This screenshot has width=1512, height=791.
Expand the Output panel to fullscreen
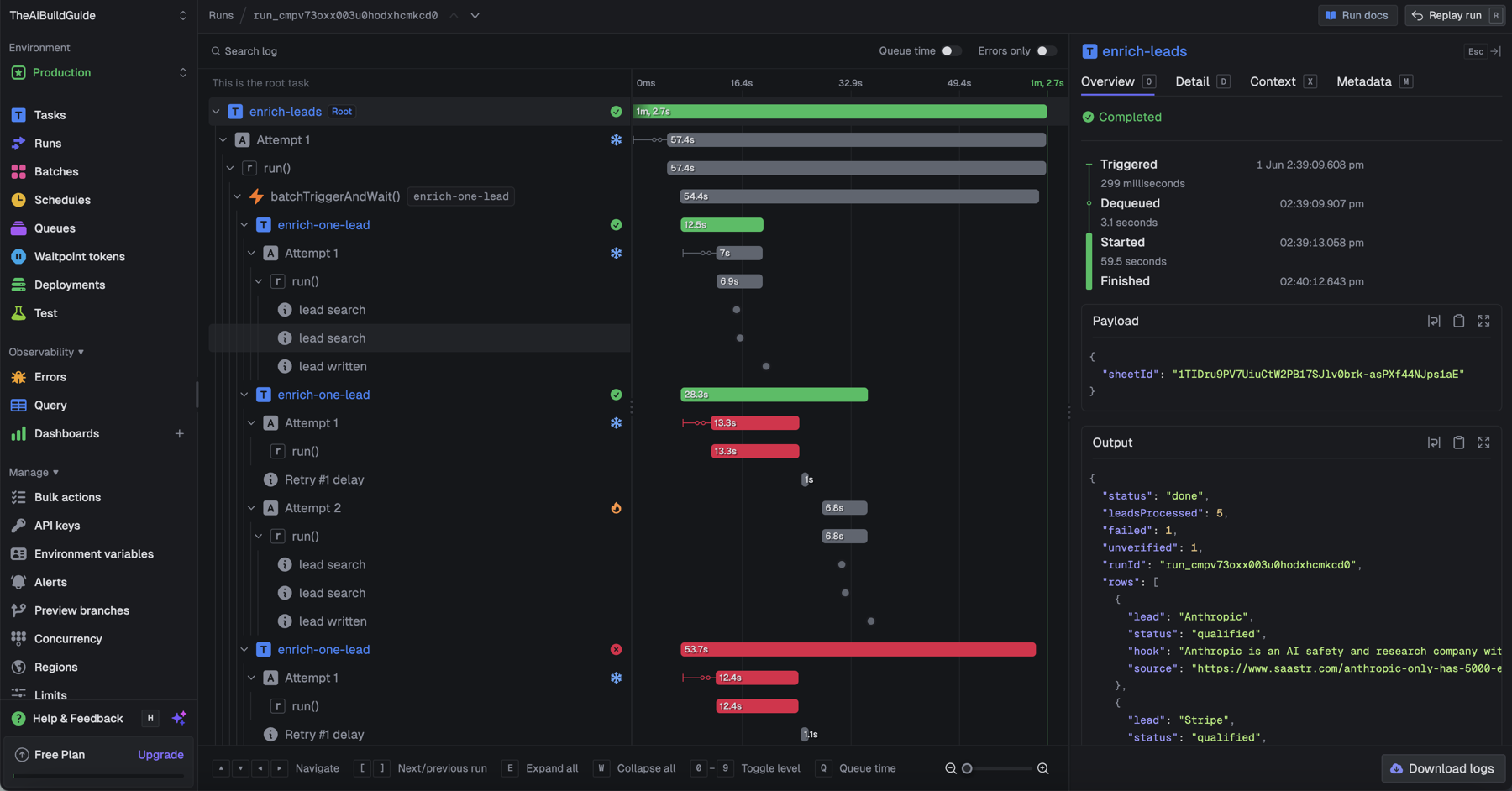(x=1484, y=443)
